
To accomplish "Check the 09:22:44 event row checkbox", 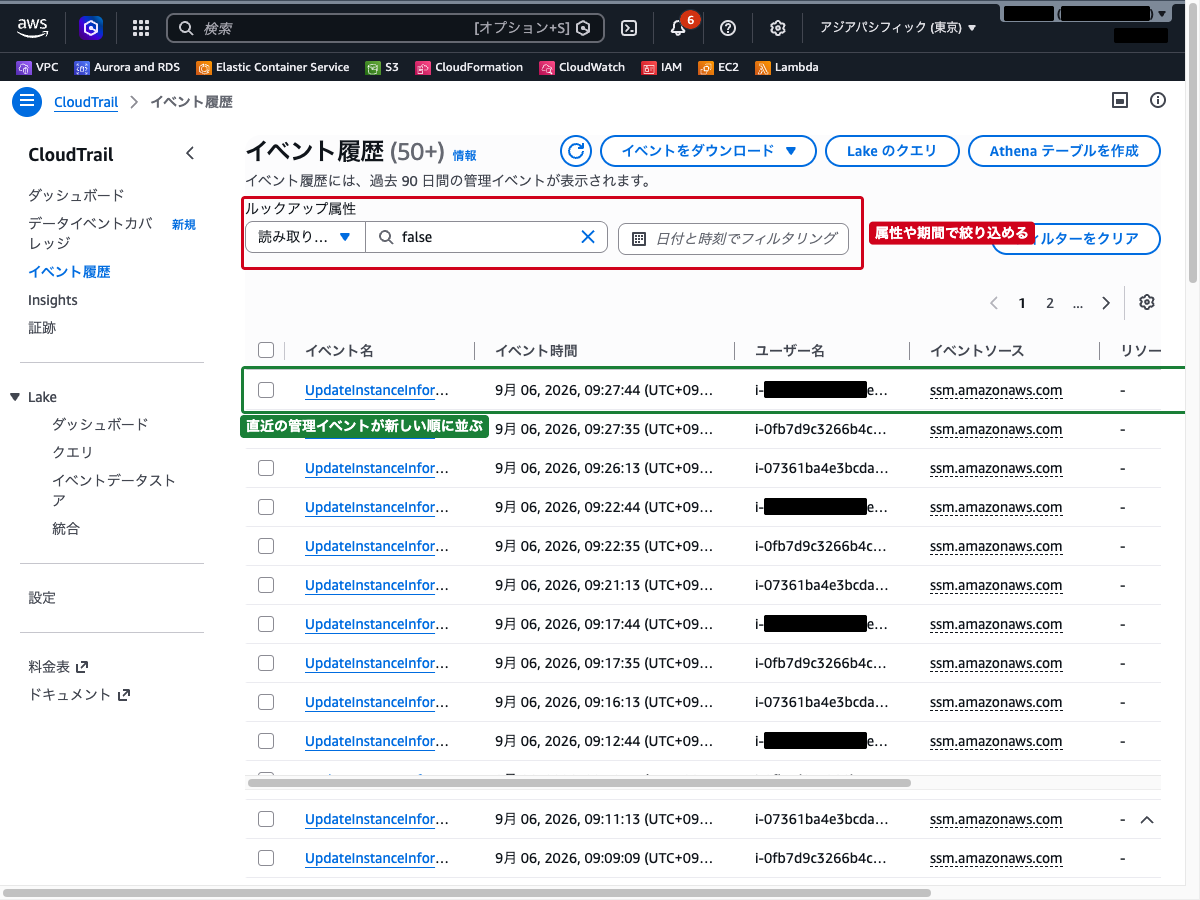I will pyautogui.click(x=266, y=507).
